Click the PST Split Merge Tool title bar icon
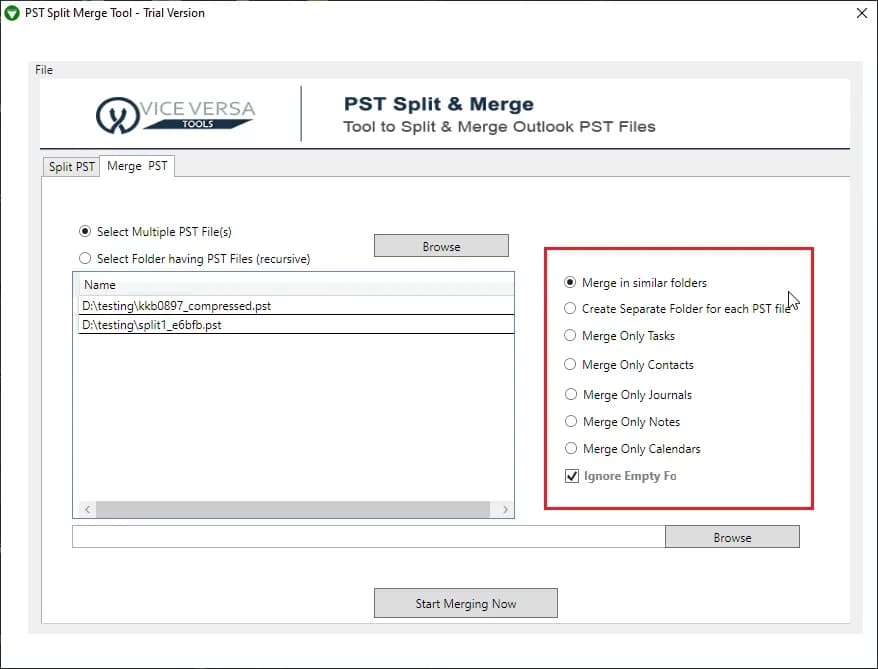The image size is (878, 669). click(11, 13)
